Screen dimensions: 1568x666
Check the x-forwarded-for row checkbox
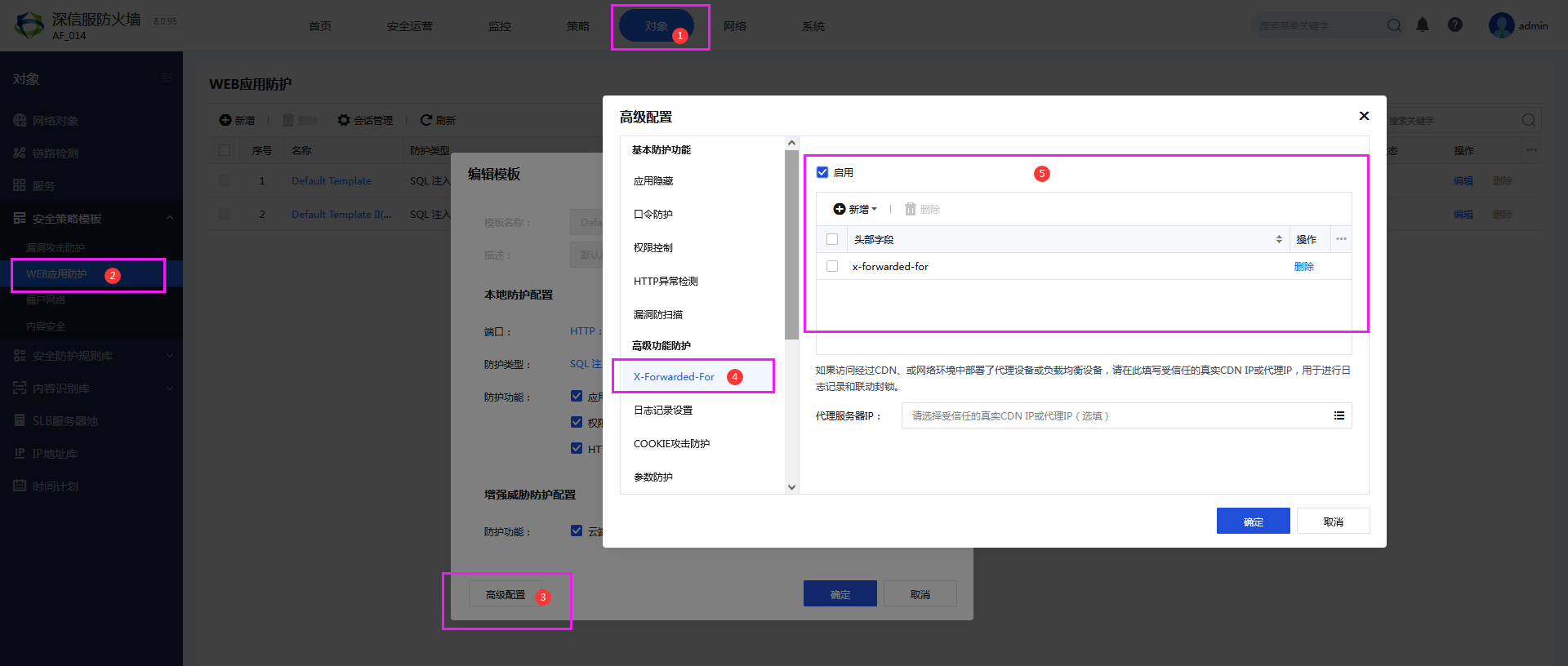point(832,266)
